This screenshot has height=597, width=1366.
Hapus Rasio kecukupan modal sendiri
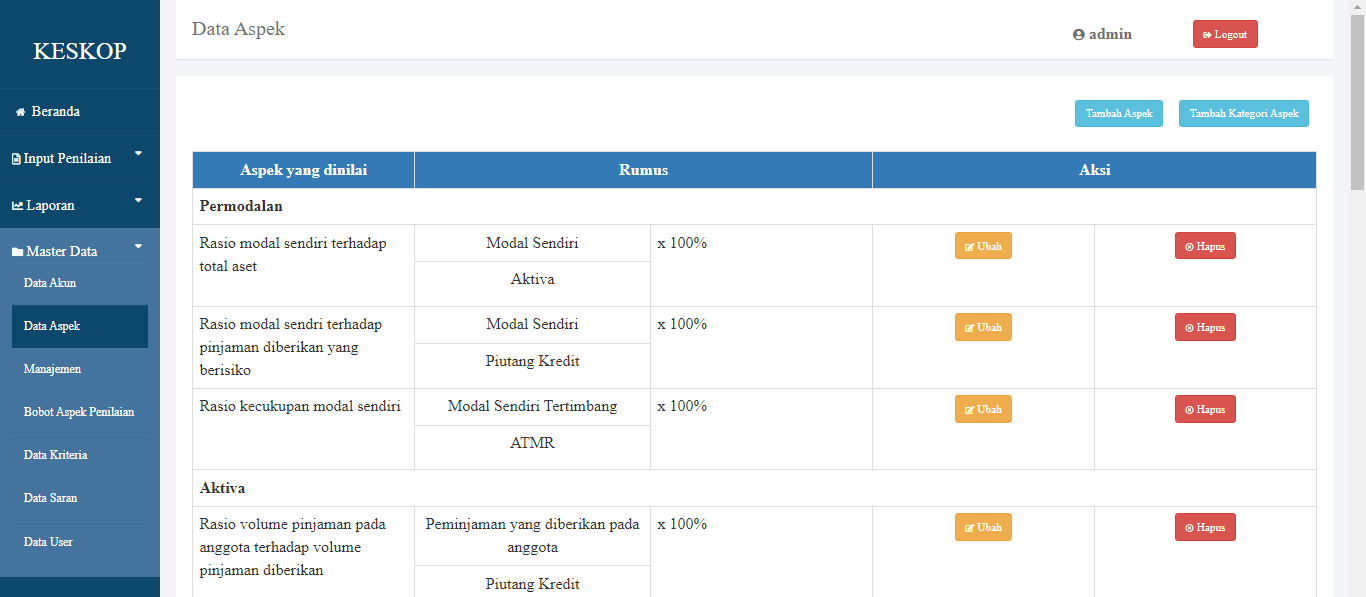coord(1205,409)
